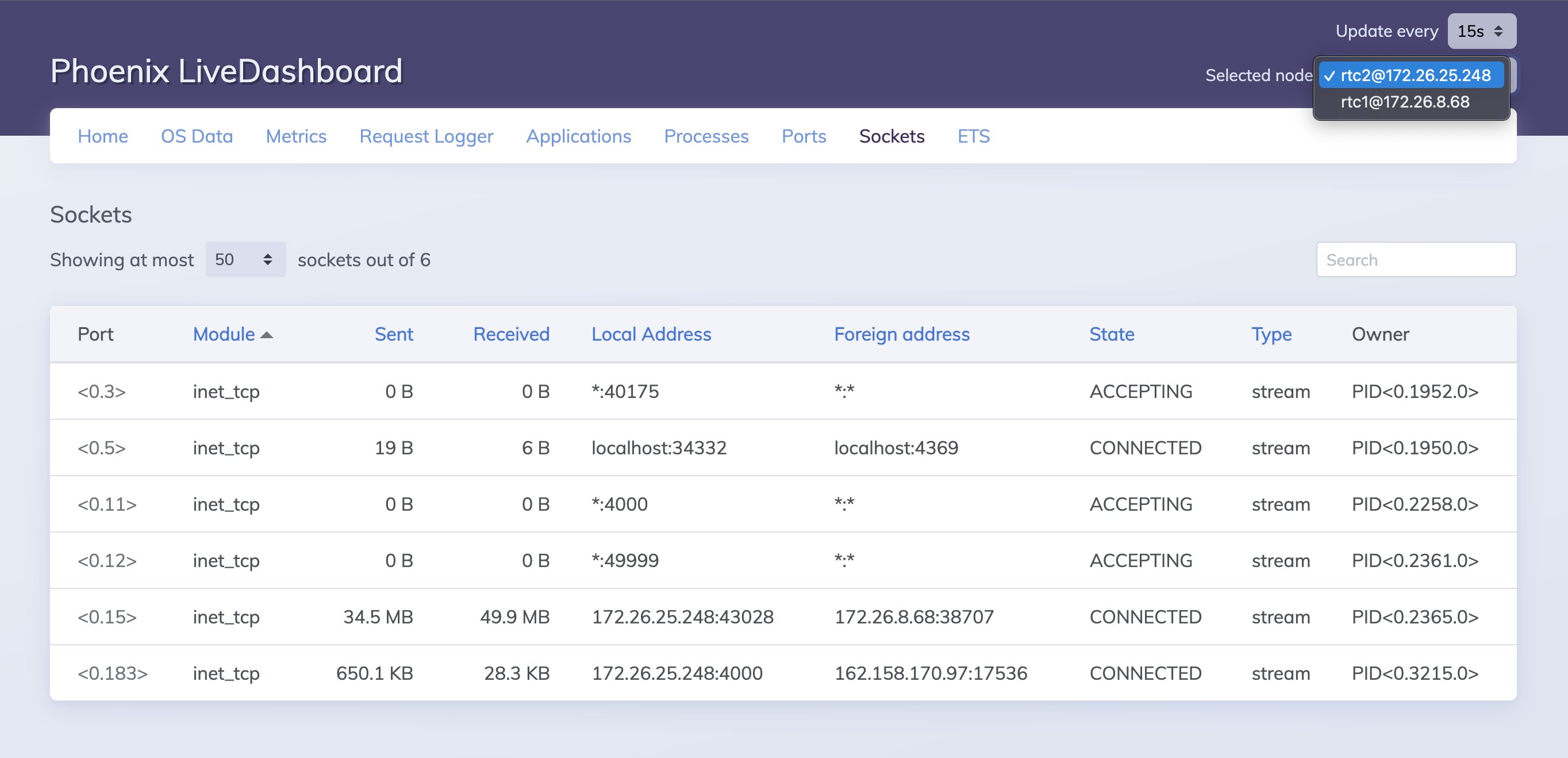Click the 19 B sent value
1568x758 pixels.
click(394, 448)
